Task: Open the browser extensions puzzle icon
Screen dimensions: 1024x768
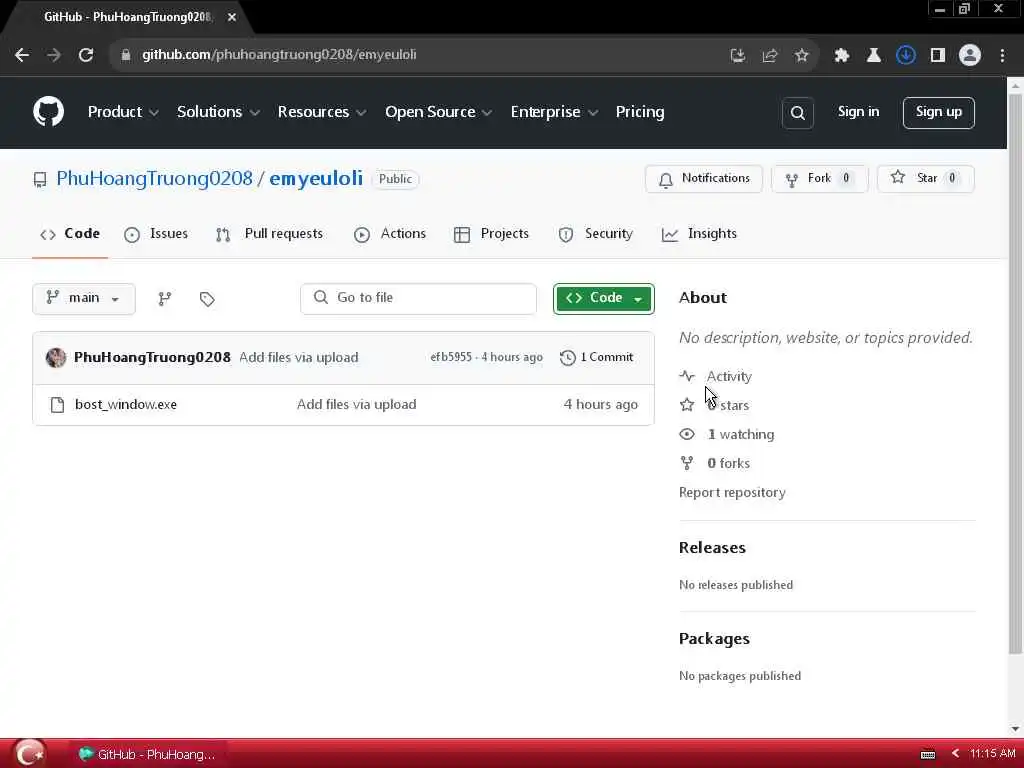Action: [841, 56]
